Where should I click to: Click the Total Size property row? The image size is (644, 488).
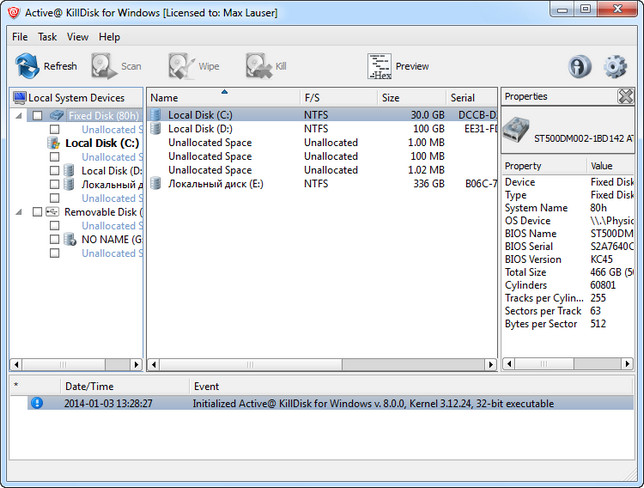568,272
